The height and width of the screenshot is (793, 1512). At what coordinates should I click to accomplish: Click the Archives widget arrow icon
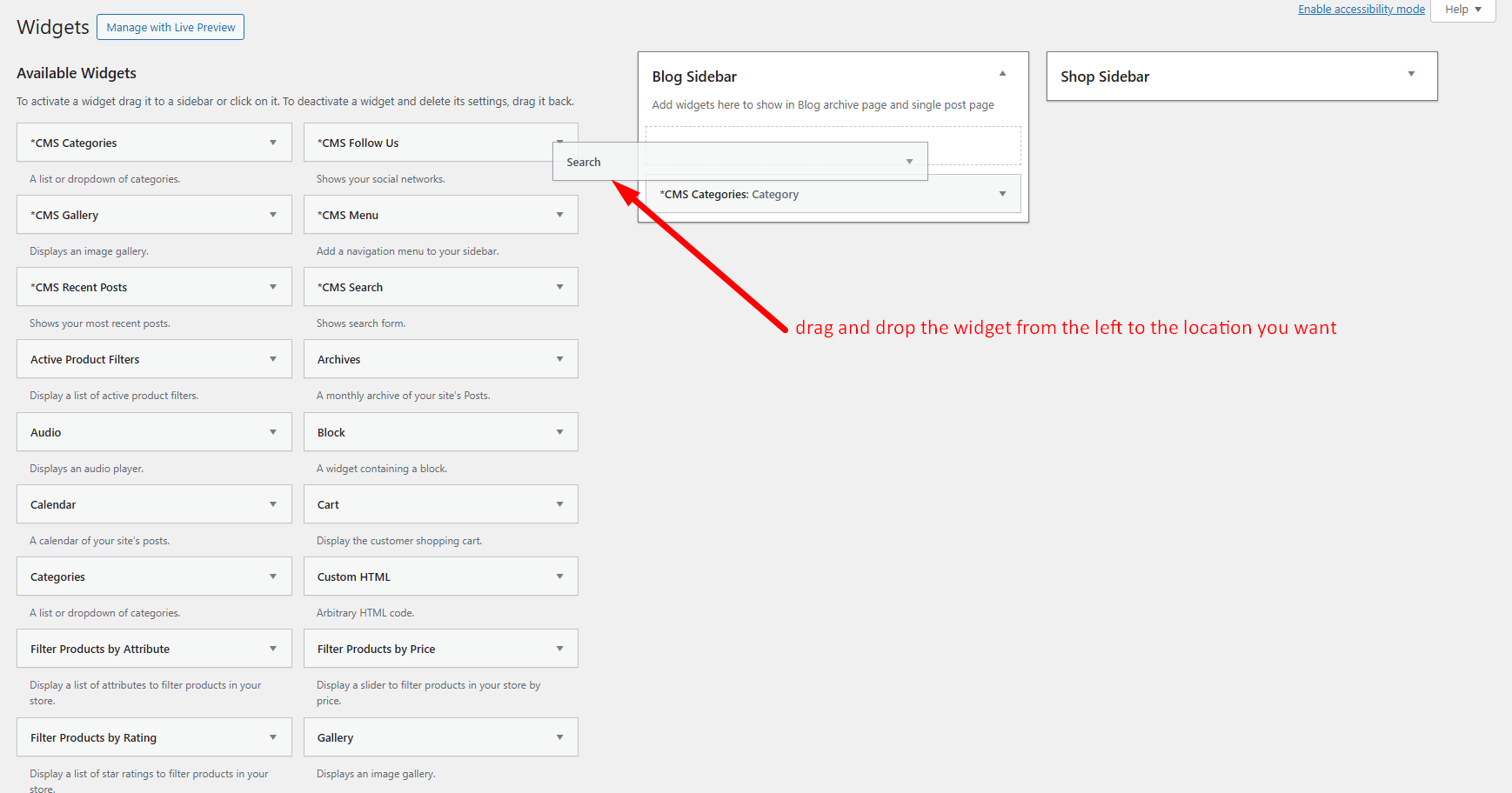tap(560, 359)
